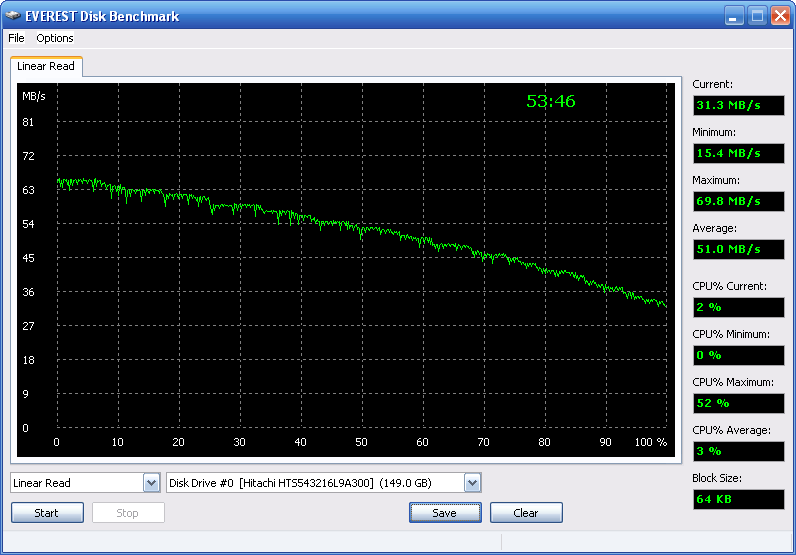The width and height of the screenshot is (796, 555).
Task: Click the Maximum 69.8 MB/s value
Action: pyautogui.click(x=739, y=202)
